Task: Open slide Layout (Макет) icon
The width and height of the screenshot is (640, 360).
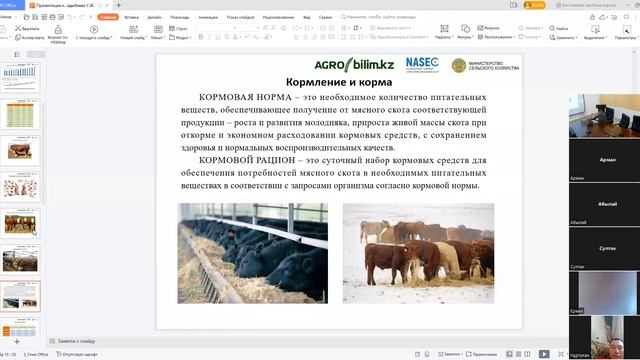Action: (x=158, y=29)
